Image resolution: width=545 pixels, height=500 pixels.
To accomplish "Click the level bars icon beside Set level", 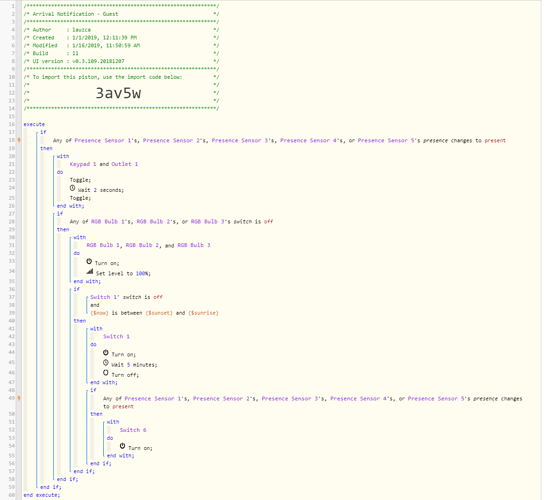I will click(x=90, y=271).
